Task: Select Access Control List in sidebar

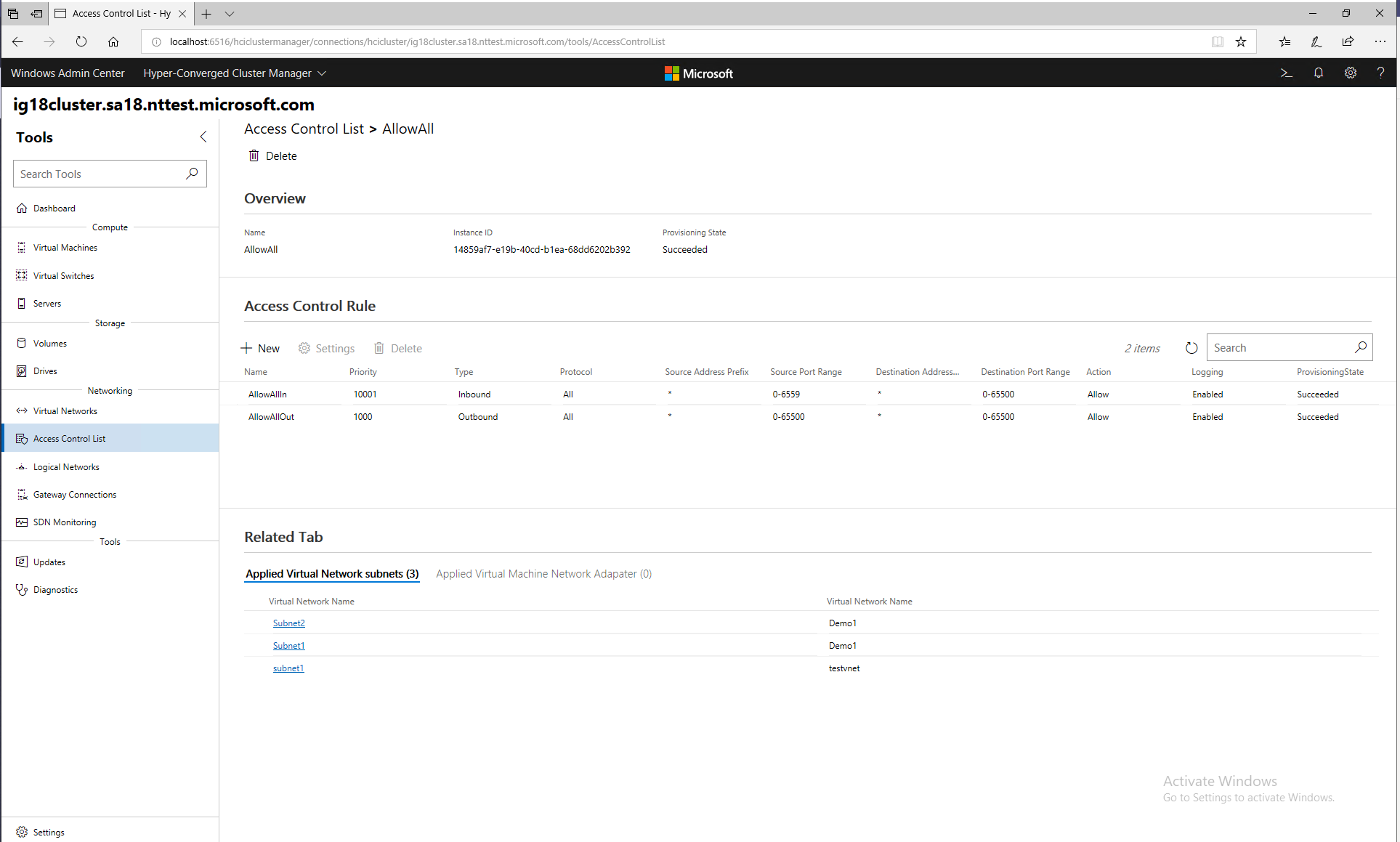Action: 110,439
